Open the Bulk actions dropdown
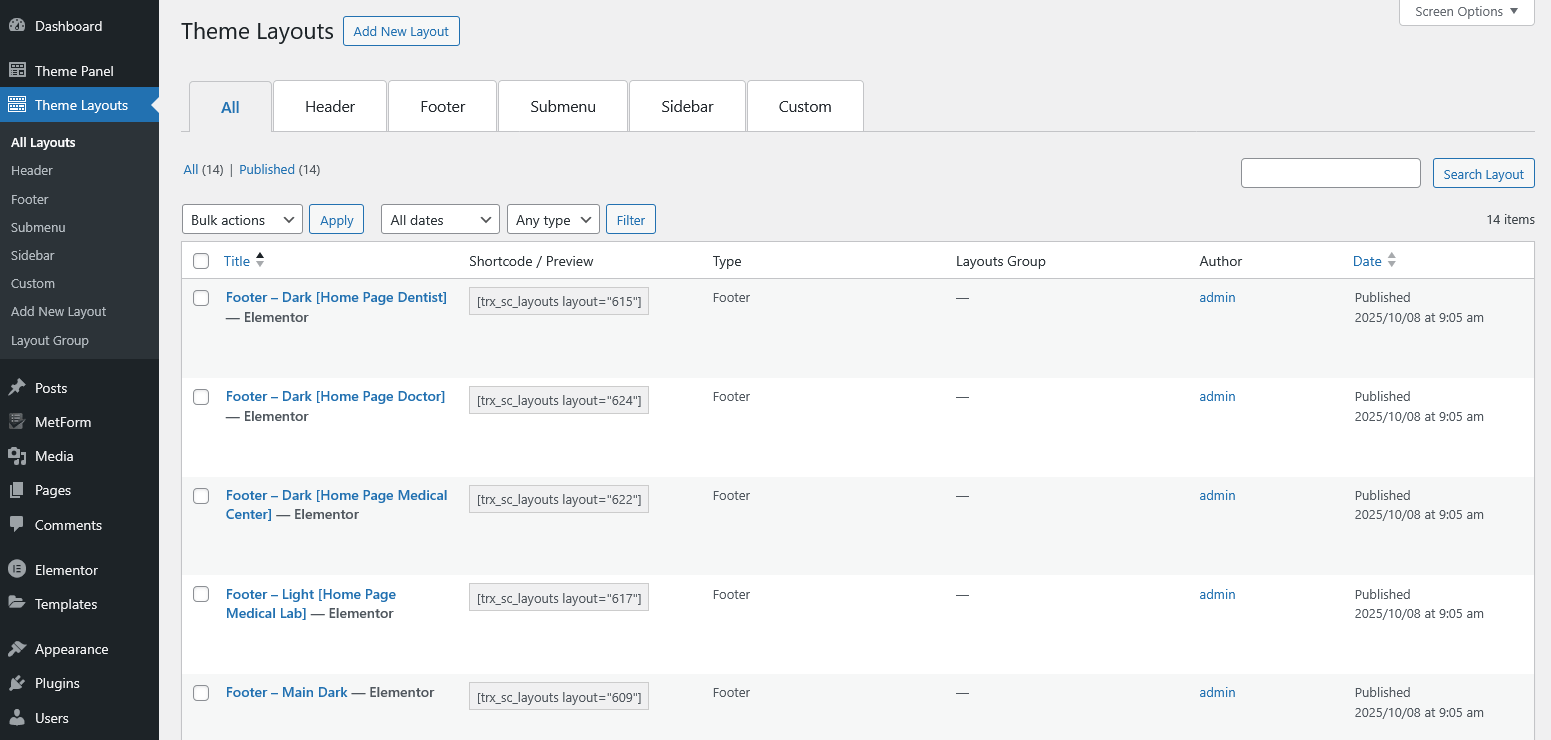The image size is (1551, 740). click(242, 220)
